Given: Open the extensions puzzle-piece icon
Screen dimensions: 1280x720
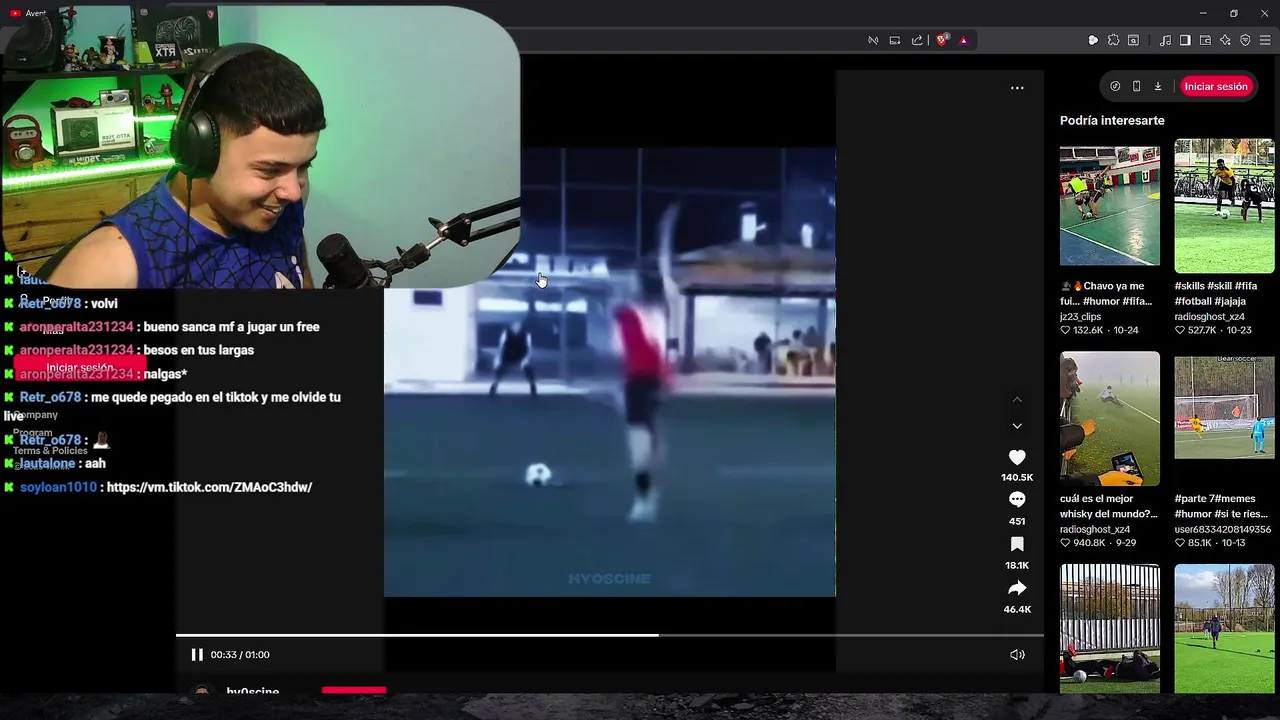Looking at the screenshot, I should point(1113,40).
